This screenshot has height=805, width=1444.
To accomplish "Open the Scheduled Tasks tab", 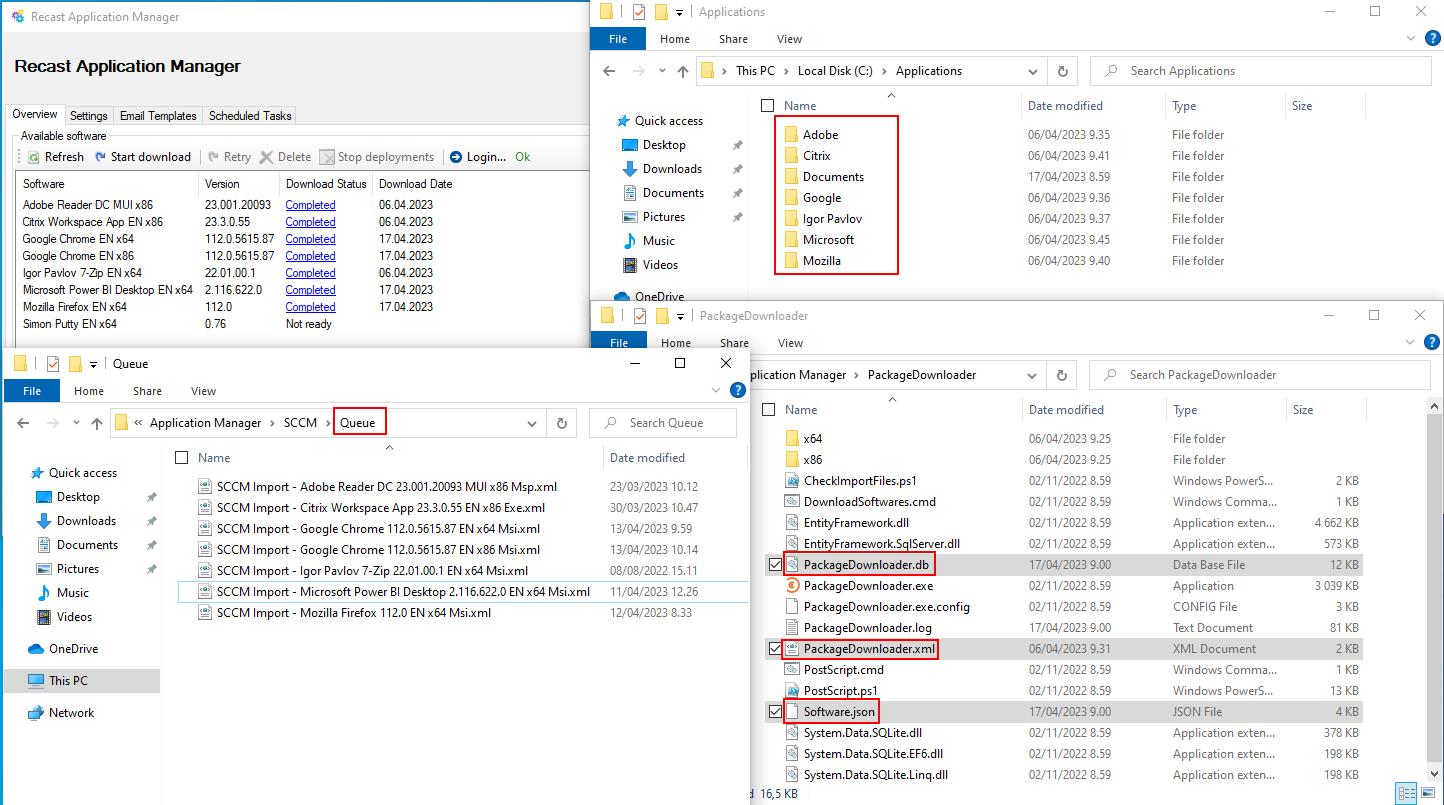I will (x=250, y=116).
